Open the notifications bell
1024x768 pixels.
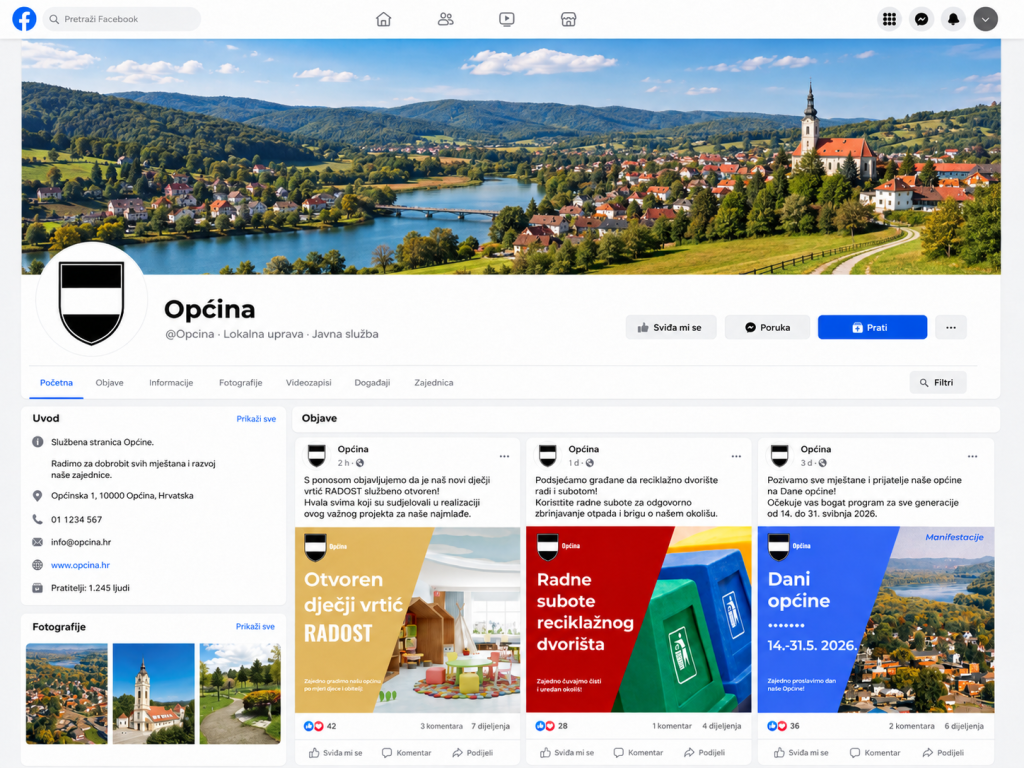click(x=953, y=20)
